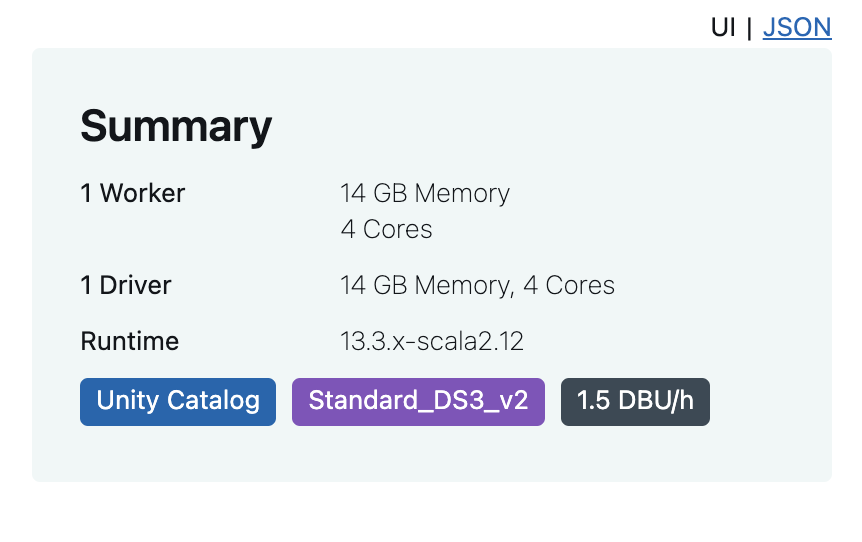Click the purple instance type tag
The width and height of the screenshot is (862, 542).
coord(418,402)
